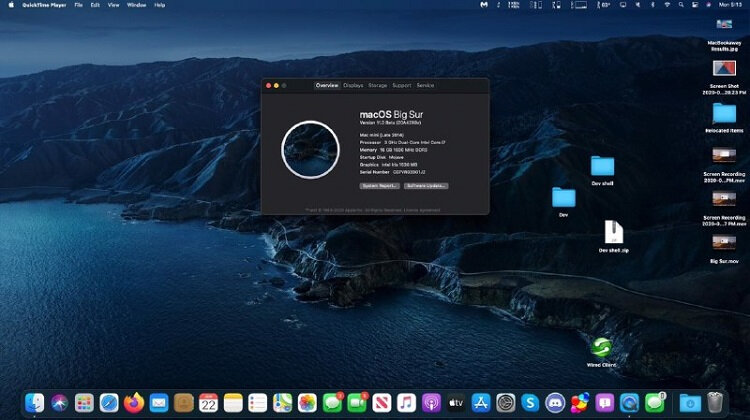The height and width of the screenshot is (420, 750).
Task: Switch to the Storage tab
Action: [377, 85]
